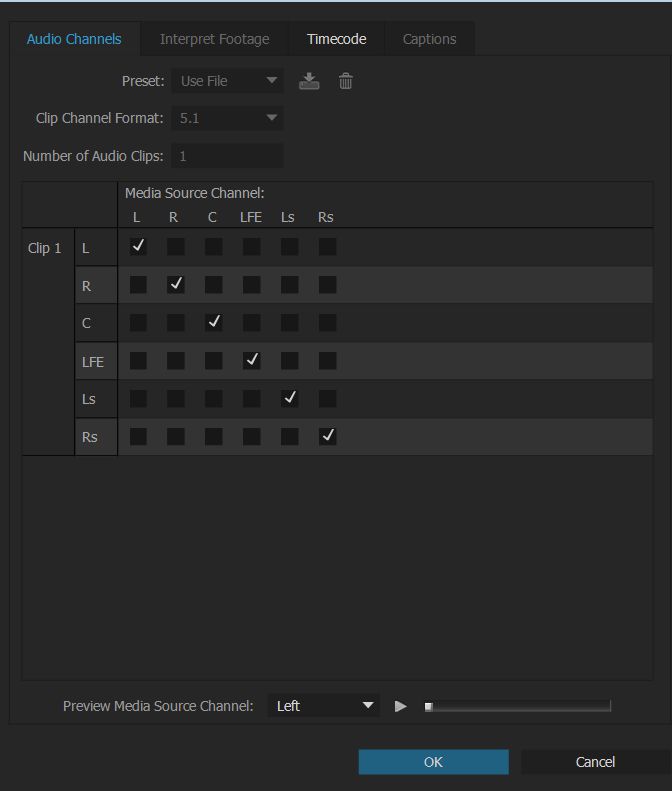Switch to the Timecode tab
Screen dimensions: 672x791
pos(336,39)
